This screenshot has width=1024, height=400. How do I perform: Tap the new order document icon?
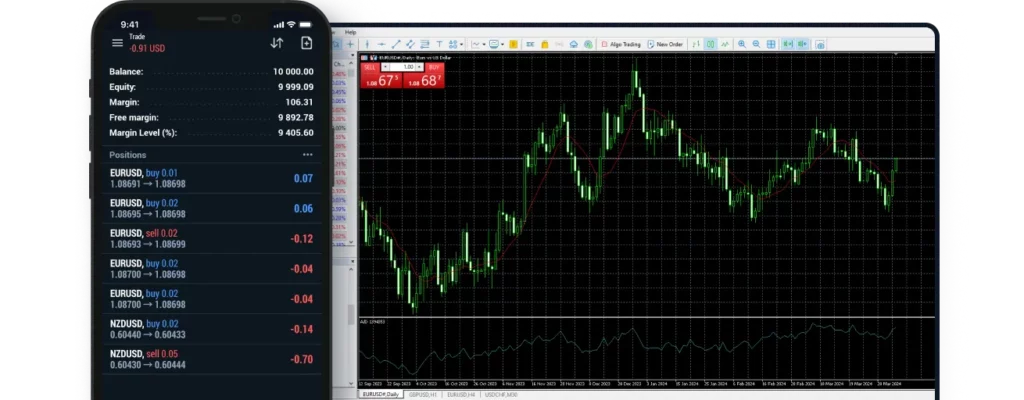coord(306,43)
